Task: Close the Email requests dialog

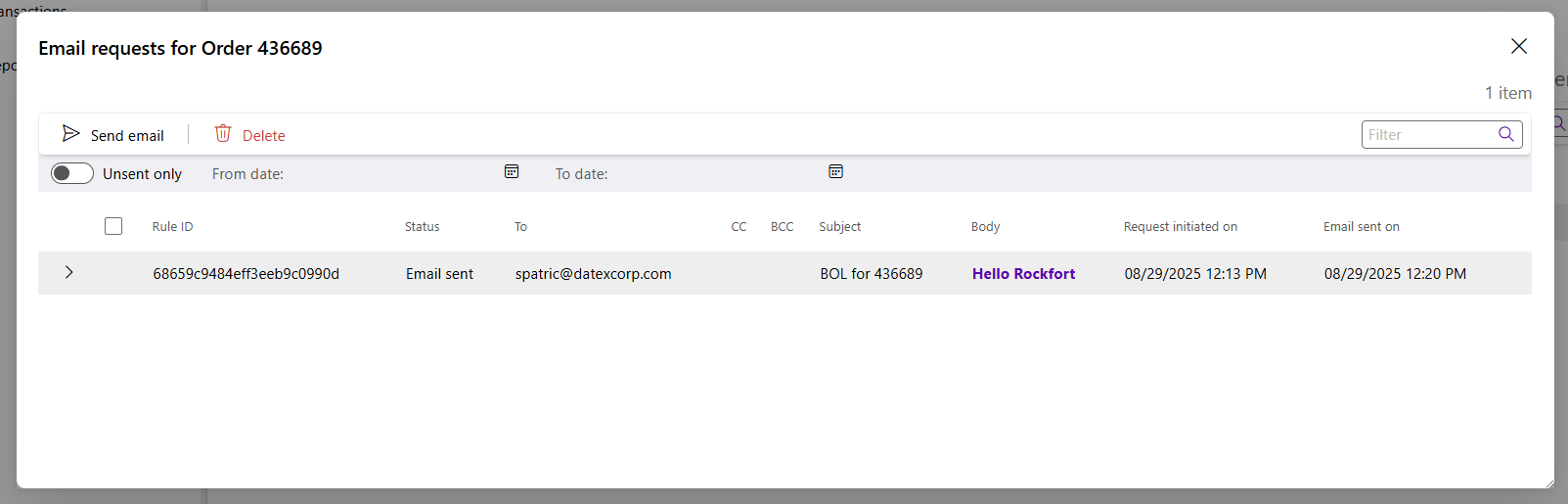Action: (1518, 46)
